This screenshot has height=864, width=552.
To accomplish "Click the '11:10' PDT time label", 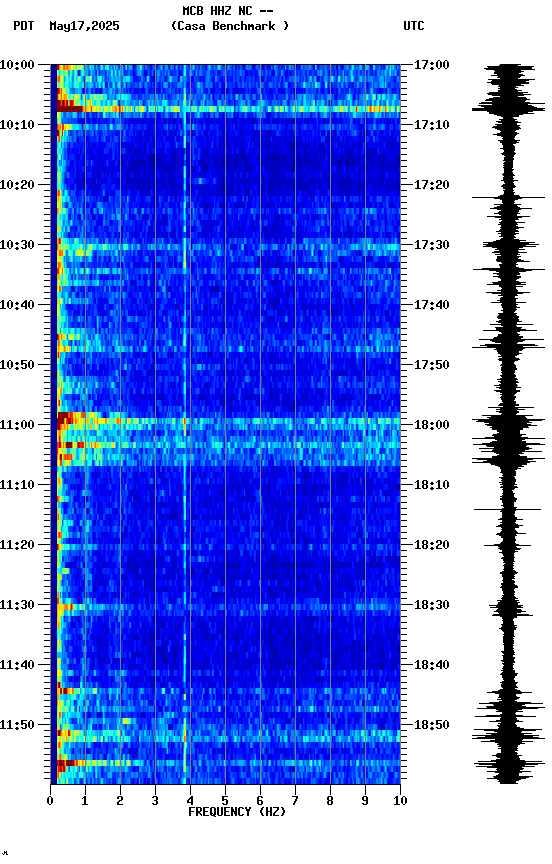I will pos(17,485).
